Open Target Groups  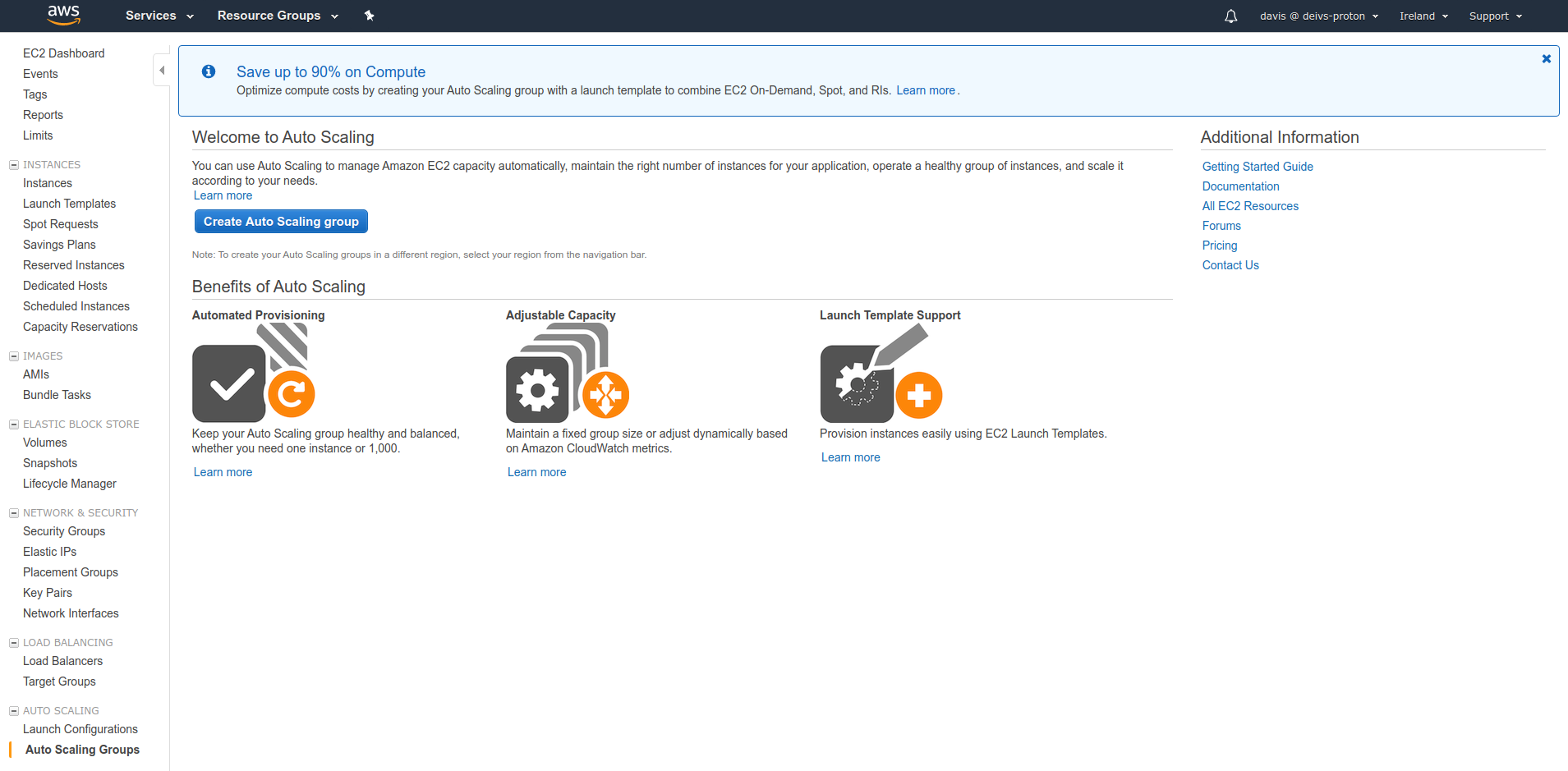coord(59,682)
